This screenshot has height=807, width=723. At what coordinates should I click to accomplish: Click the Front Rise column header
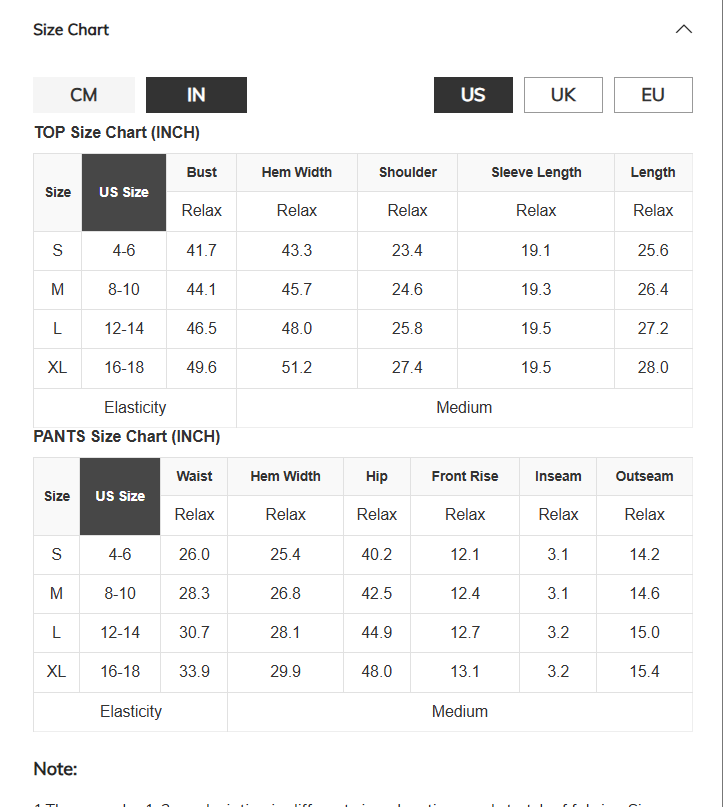pos(465,477)
